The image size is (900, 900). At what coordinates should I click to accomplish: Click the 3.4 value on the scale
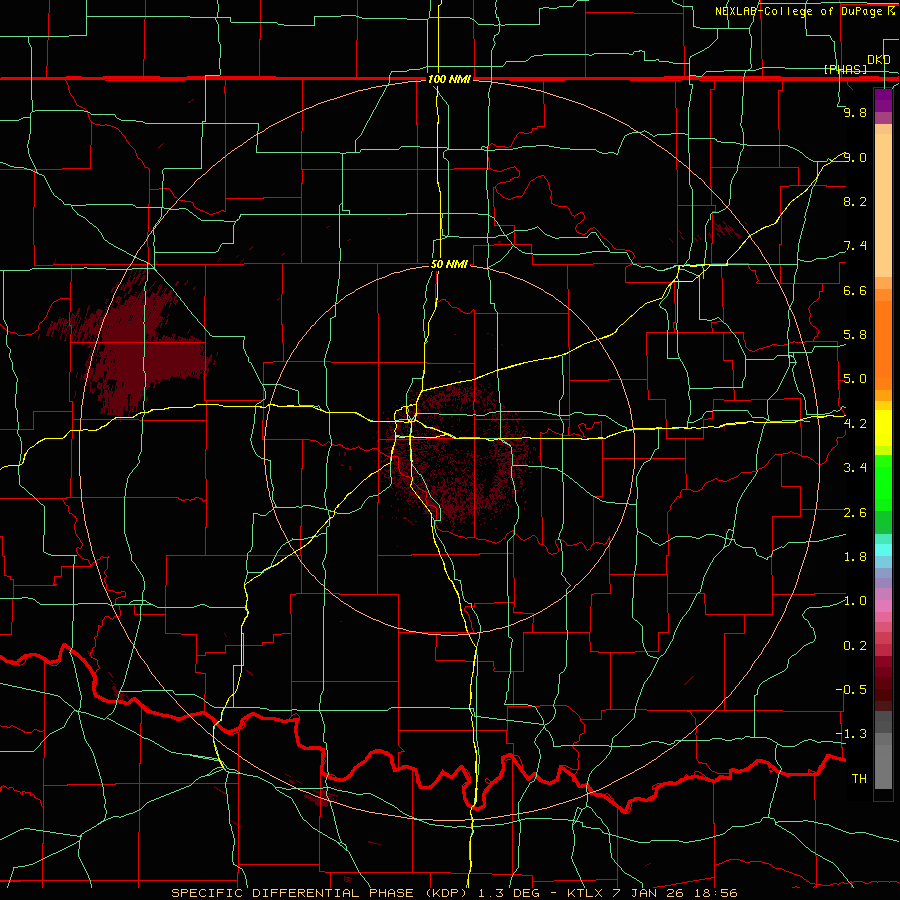(855, 468)
